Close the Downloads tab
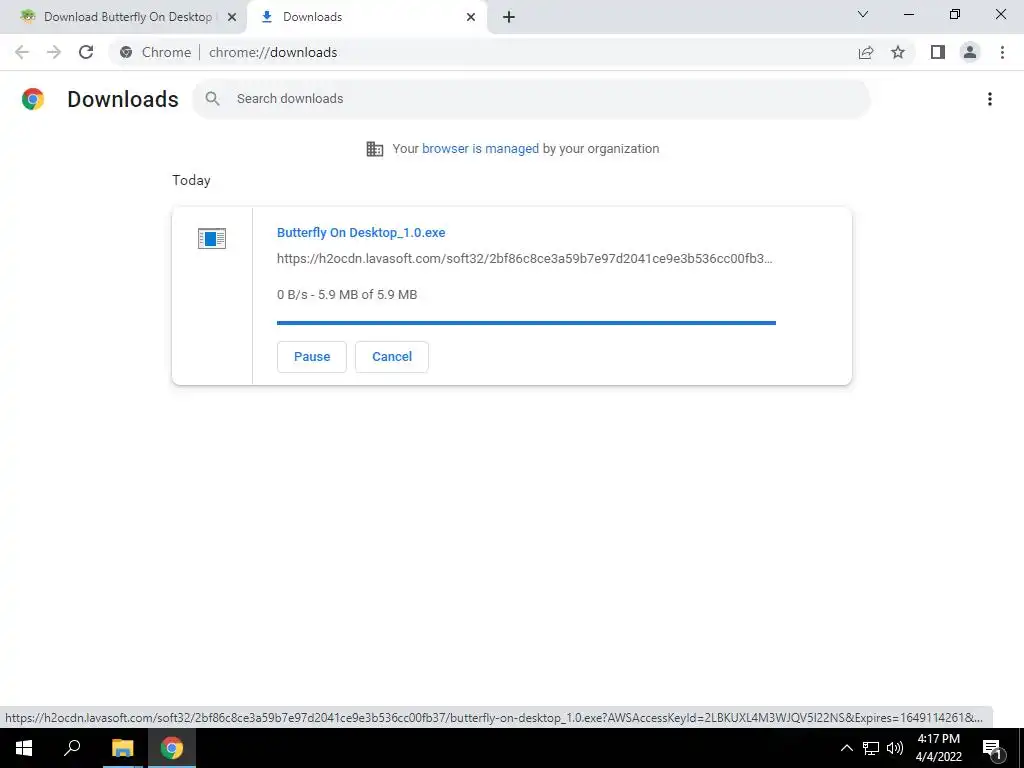The height and width of the screenshot is (768, 1024). (x=471, y=17)
